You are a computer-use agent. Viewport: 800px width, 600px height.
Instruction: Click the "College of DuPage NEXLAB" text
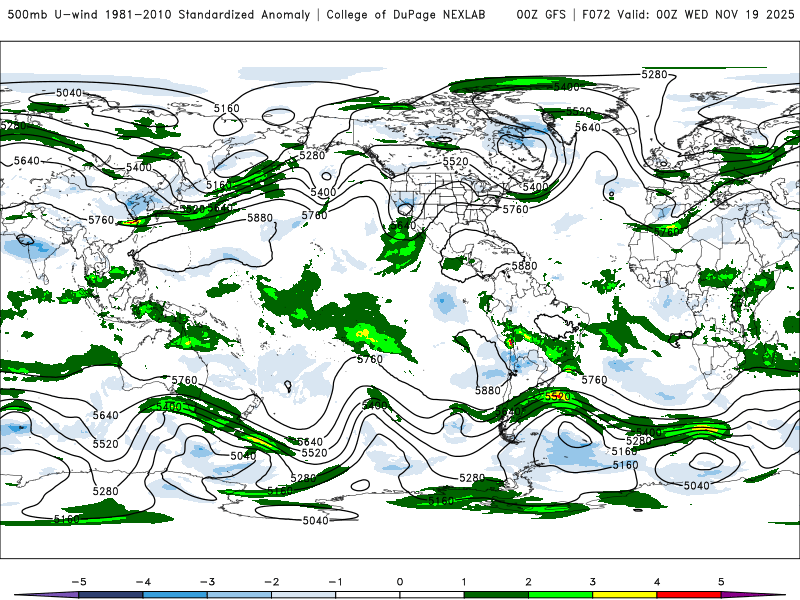[406, 15]
